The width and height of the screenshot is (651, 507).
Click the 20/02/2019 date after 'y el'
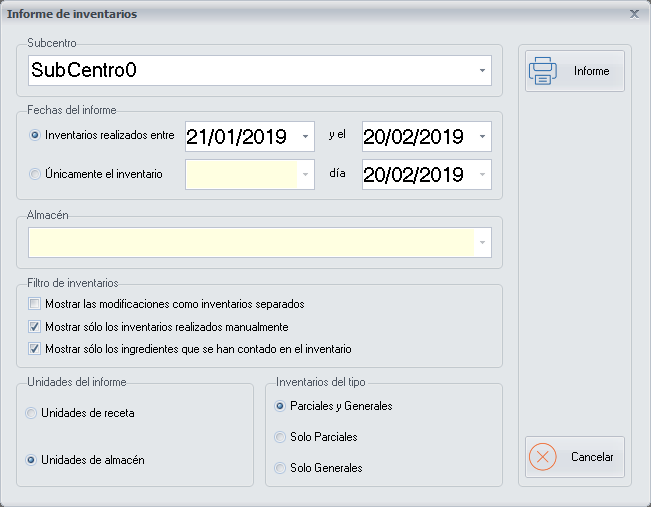(414, 137)
